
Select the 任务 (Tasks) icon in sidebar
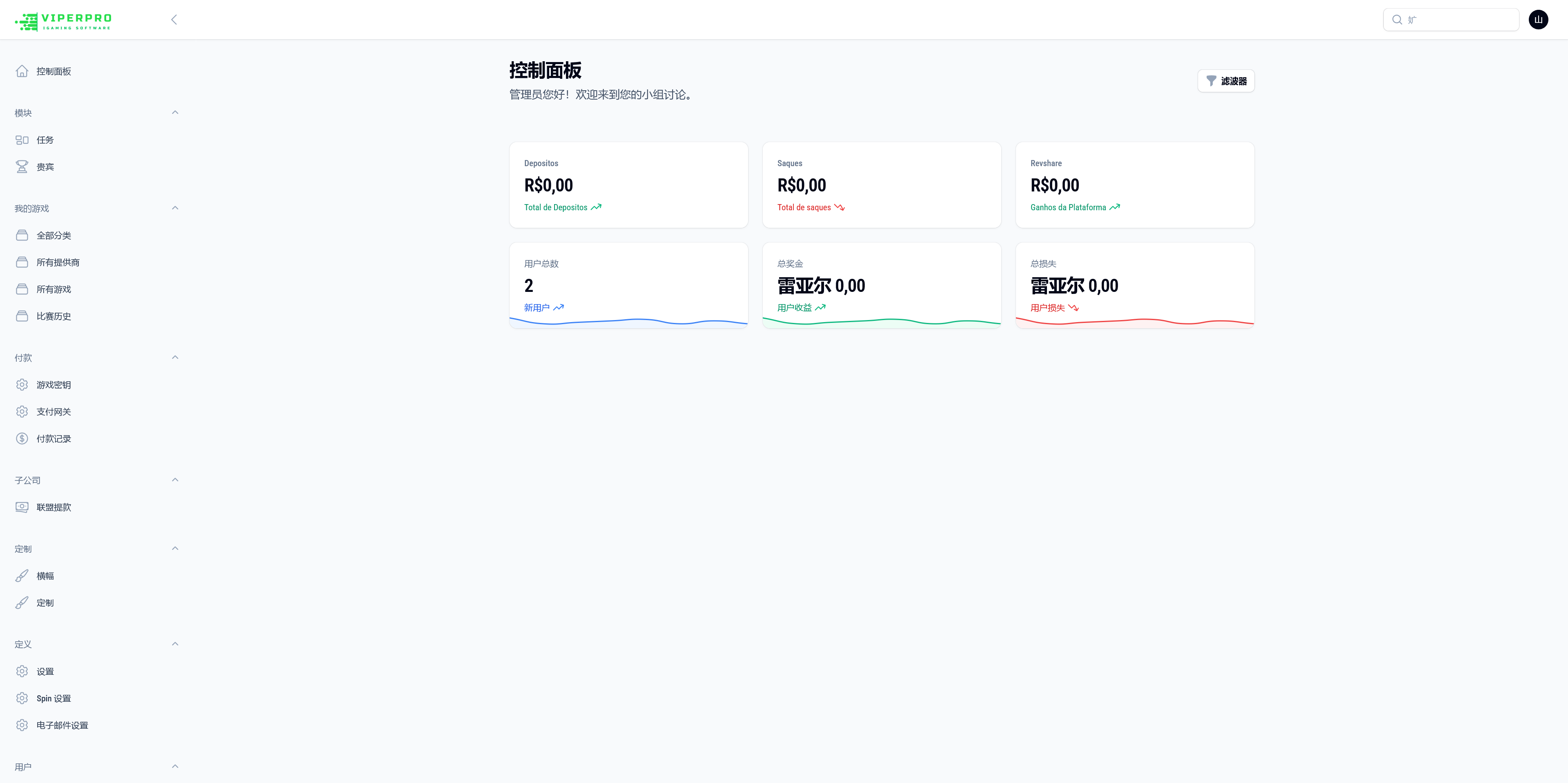tap(22, 139)
